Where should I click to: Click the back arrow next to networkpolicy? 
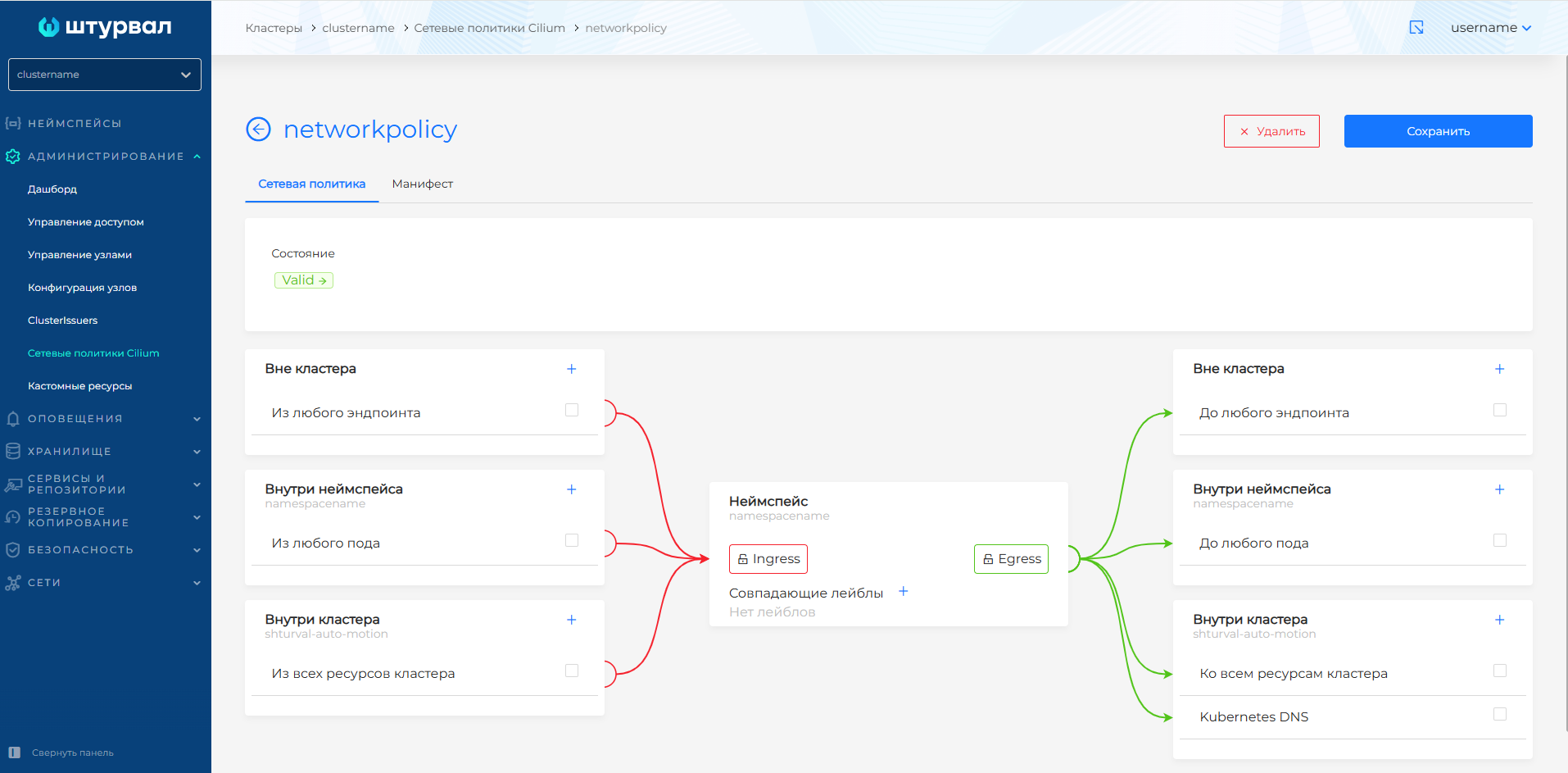click(x=258, y=130)
